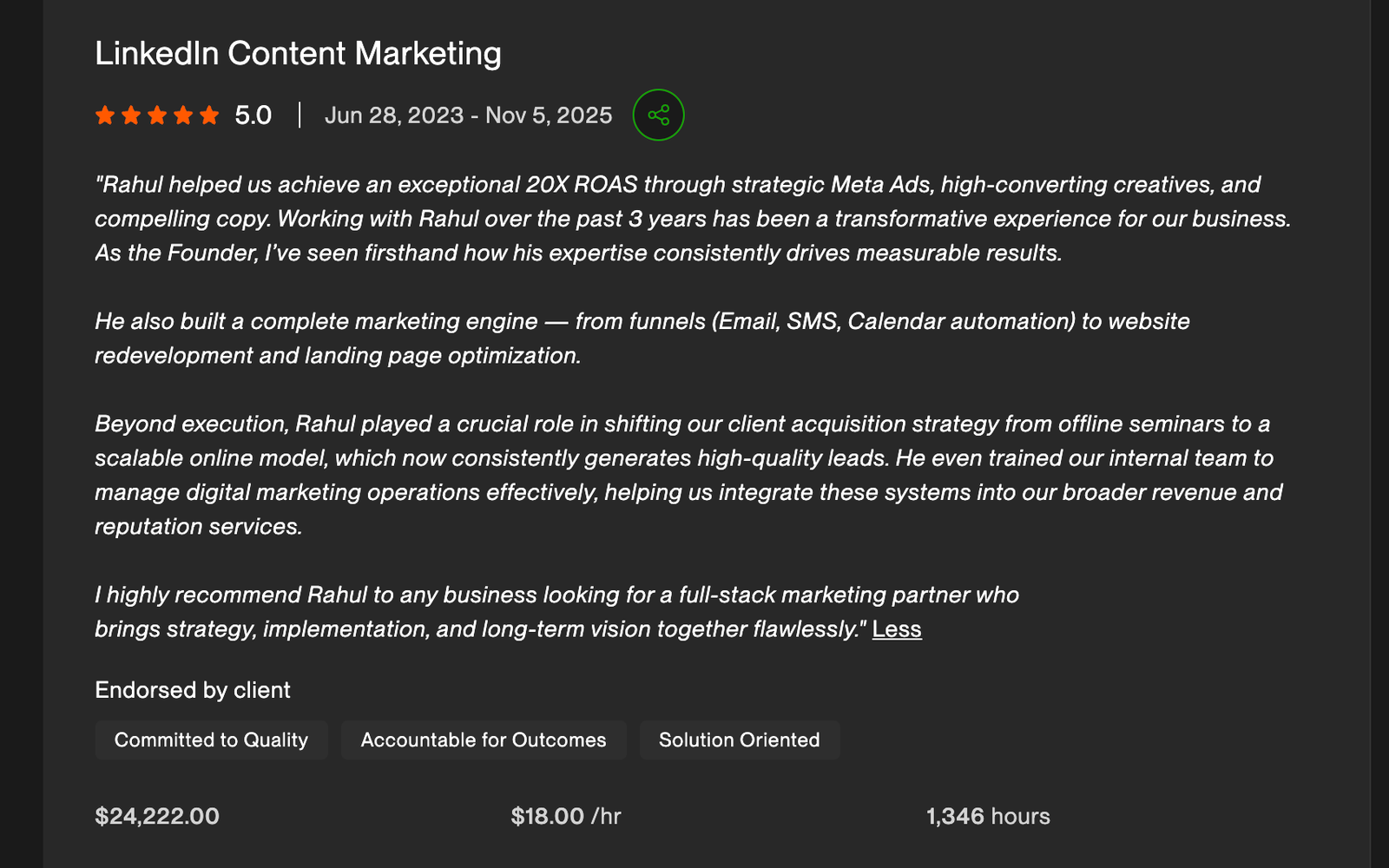Image resolution: width=1389 pixels, height=868 pixels.
Task: Click the Endorsed by client heading
Action: click(193, 690)
